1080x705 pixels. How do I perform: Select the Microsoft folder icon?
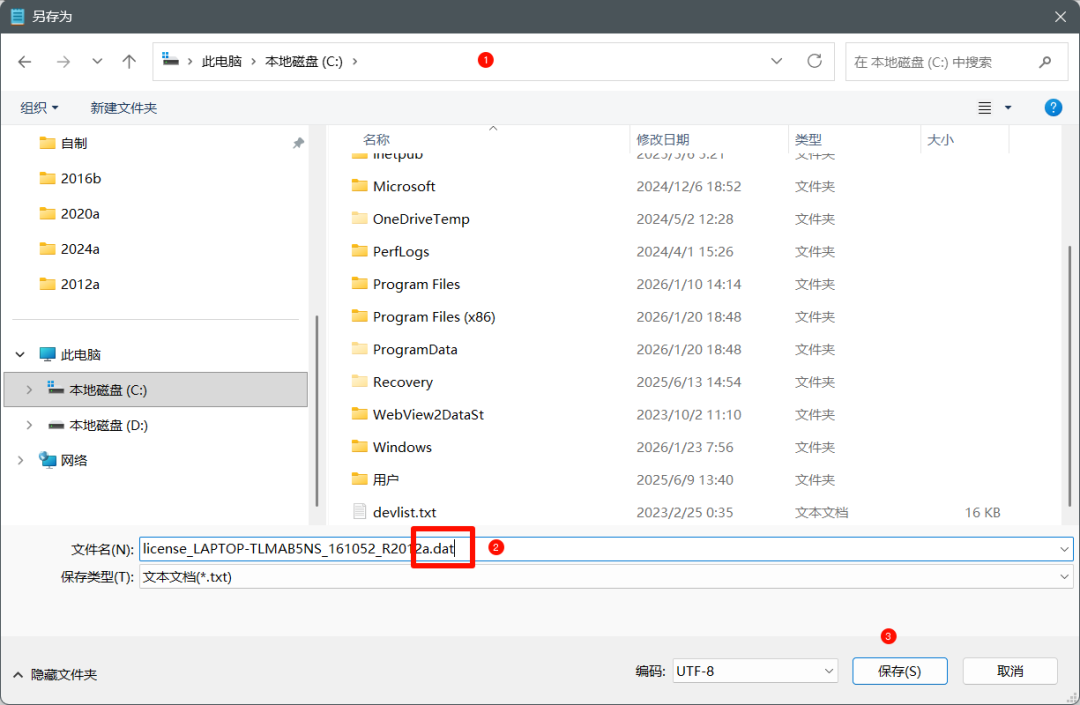pos(360,186)
